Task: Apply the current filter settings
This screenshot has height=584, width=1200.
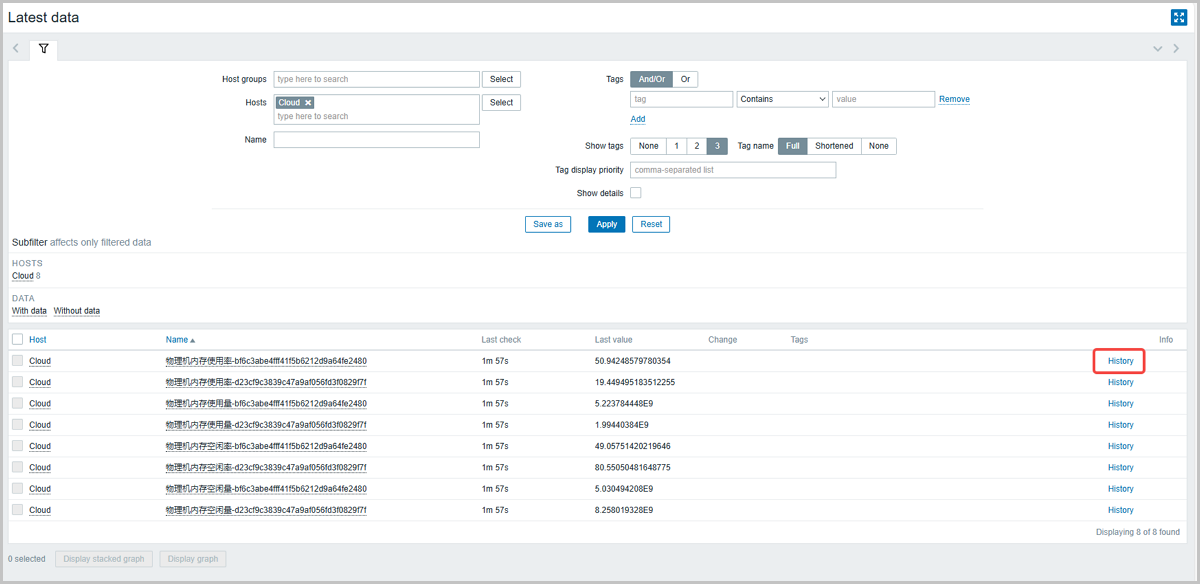Action: (x=606, y=224)
